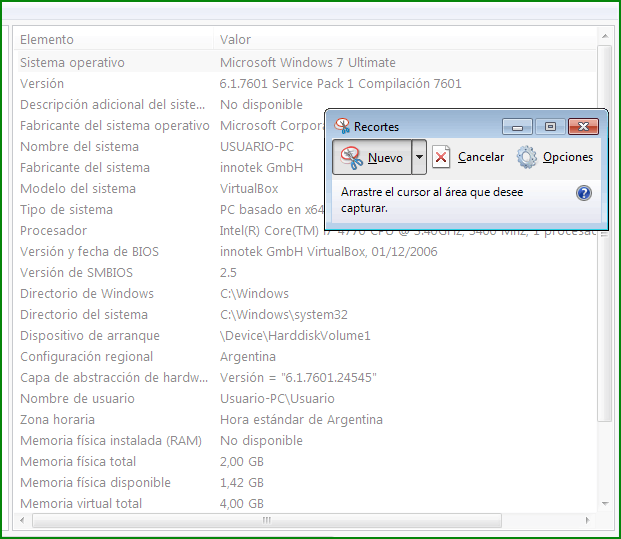Click the vertical scrollbar up arrow
Image resolution: width=621 pixels, height=539 pixels.
point(605,36)
